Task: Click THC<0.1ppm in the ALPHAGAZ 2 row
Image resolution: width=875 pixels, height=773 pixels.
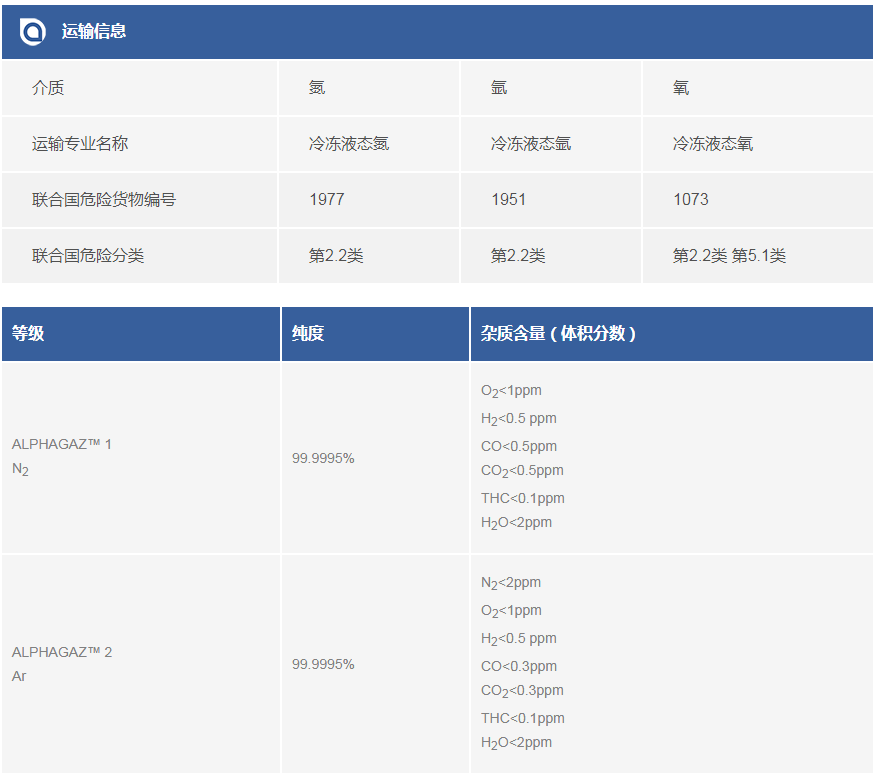Action: (523, 718)
